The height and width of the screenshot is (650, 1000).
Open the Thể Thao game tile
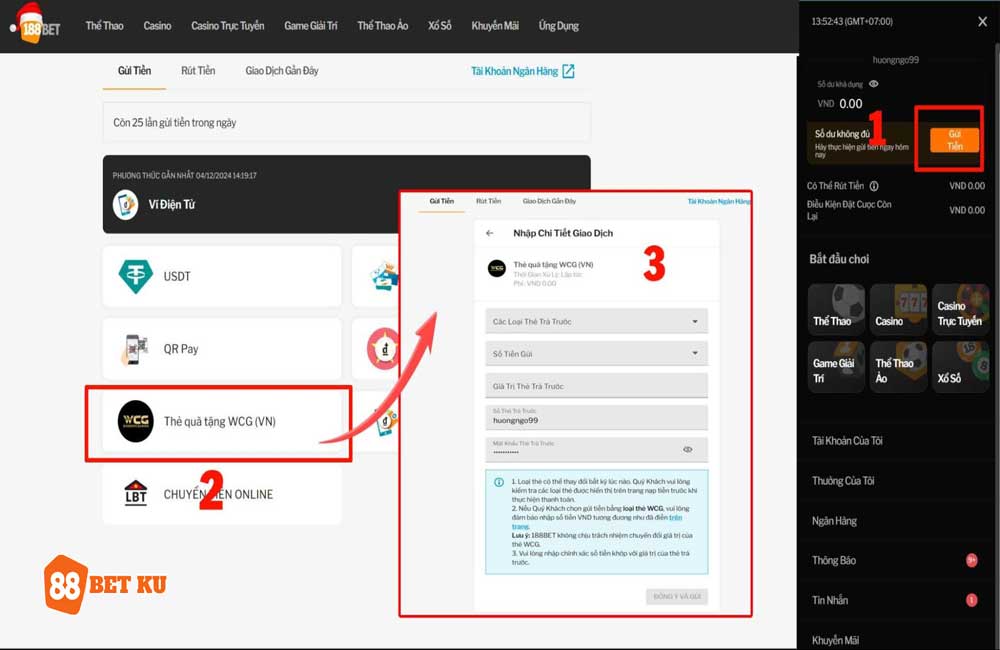point(836,309)
